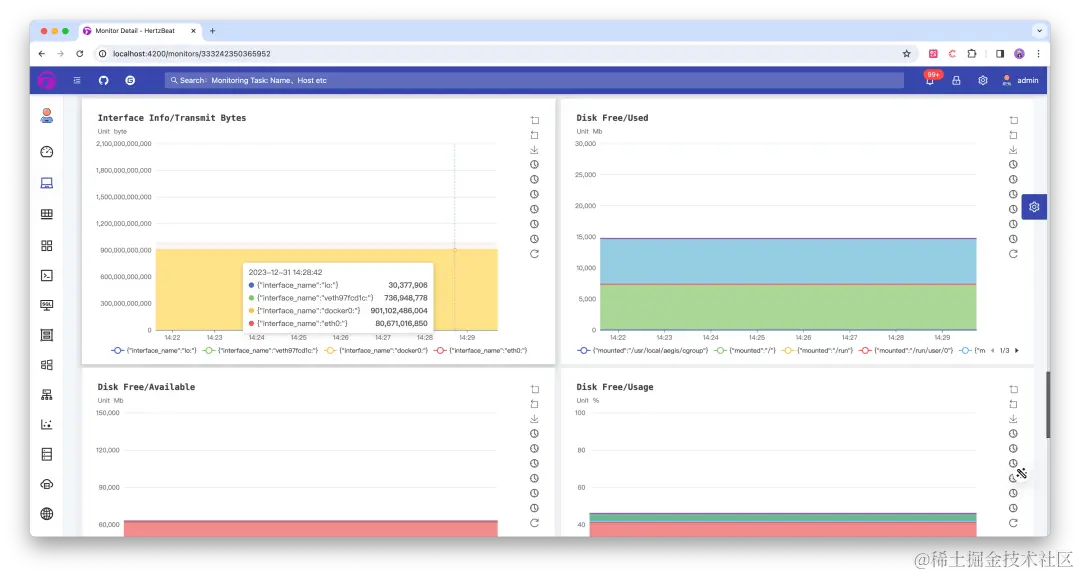
Task: Open the scatter chart icon in sidebar
Action: [46, 424]
